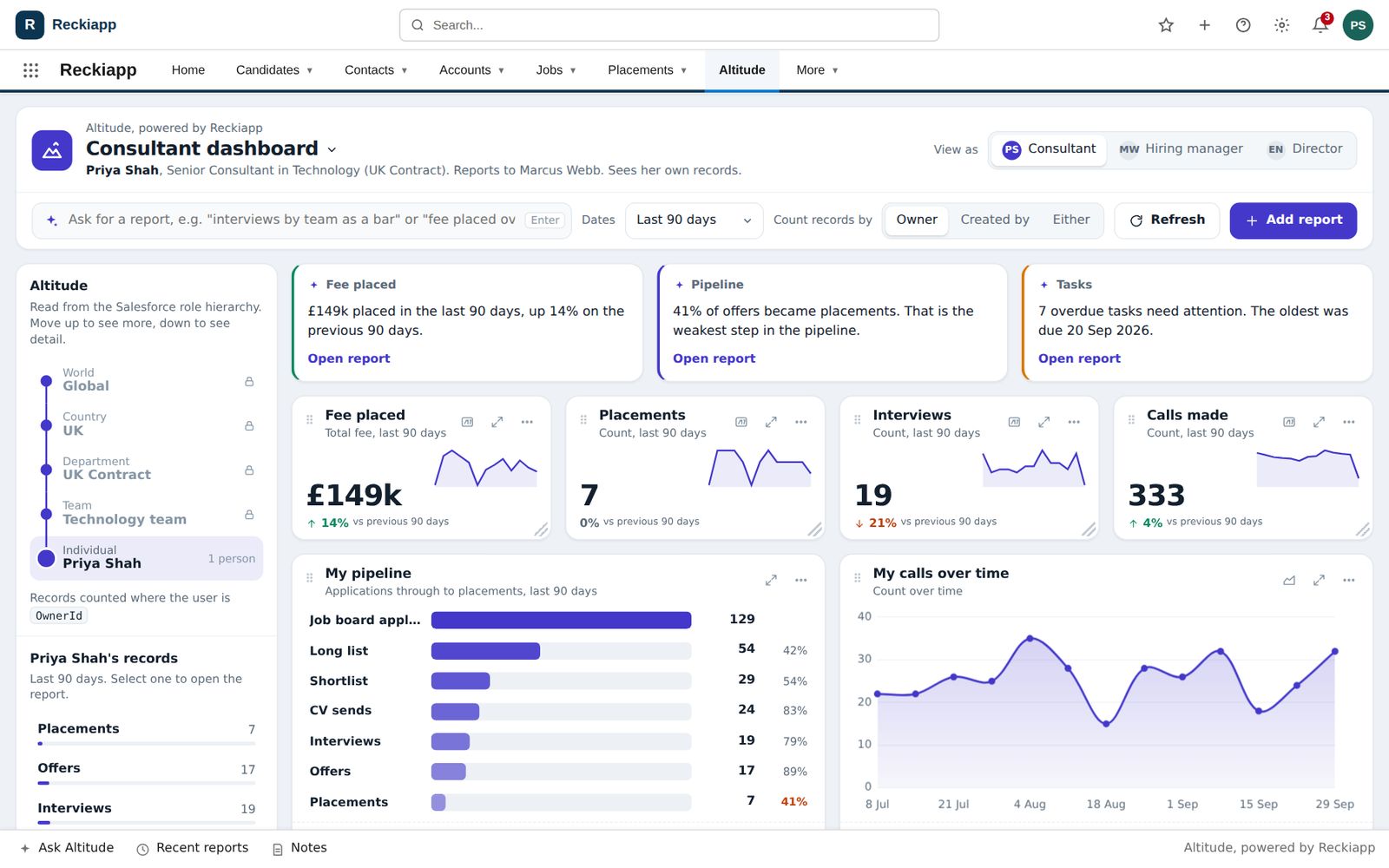Expand the Calls made metric card
1389x868 pixels.
point(1319,422)
